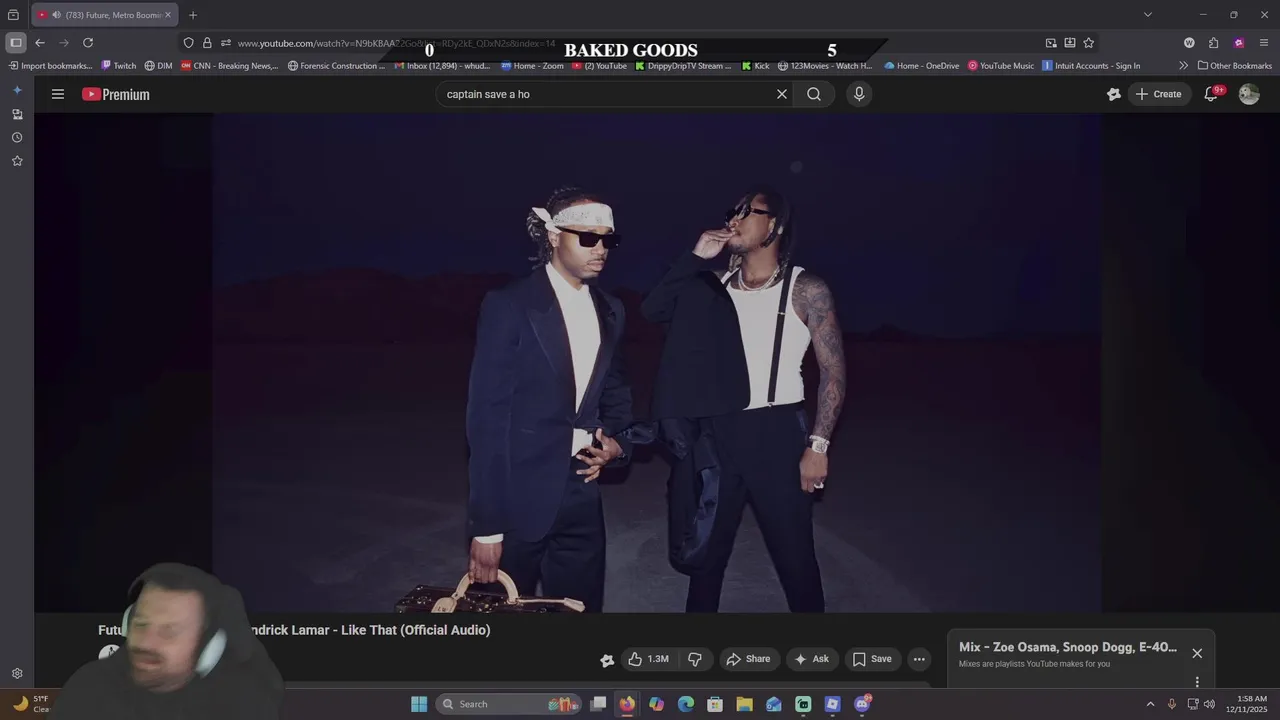Start voice search with microphone

coord(859,94)
